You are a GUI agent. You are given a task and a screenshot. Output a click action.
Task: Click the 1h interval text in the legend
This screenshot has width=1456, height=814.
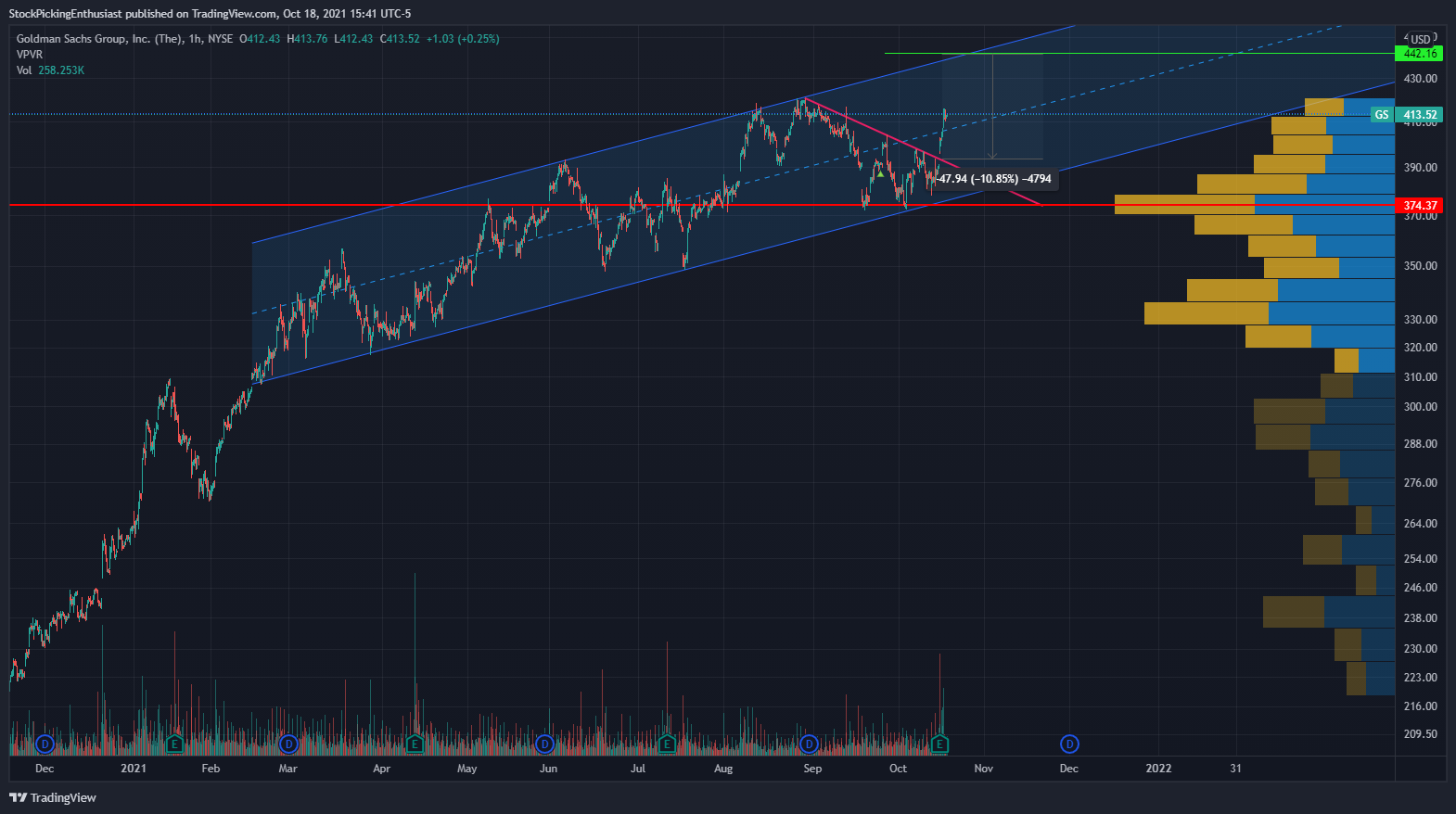pos(195,39)
